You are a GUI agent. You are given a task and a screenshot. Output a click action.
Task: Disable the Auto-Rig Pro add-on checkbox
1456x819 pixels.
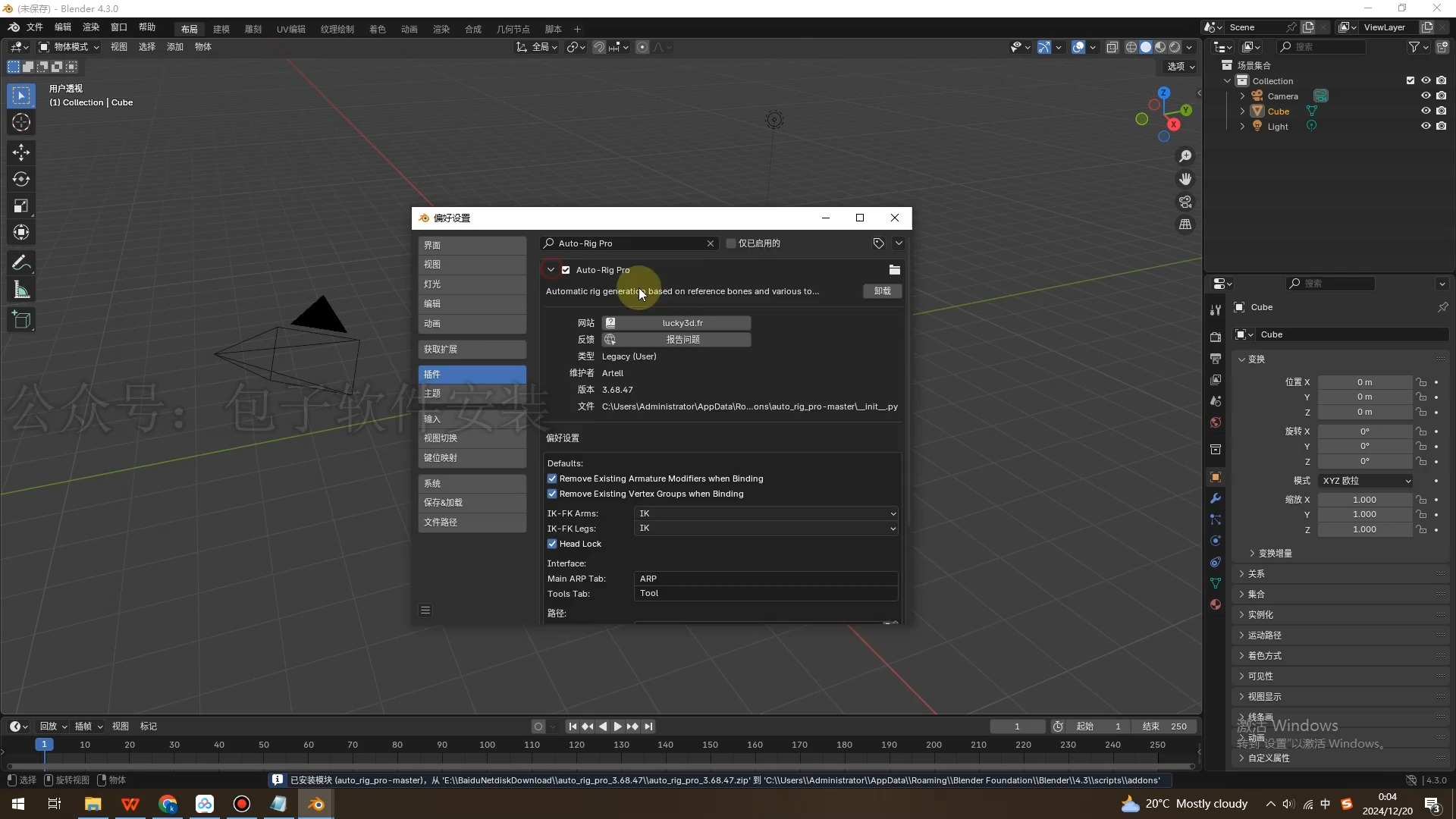(566, 270)
